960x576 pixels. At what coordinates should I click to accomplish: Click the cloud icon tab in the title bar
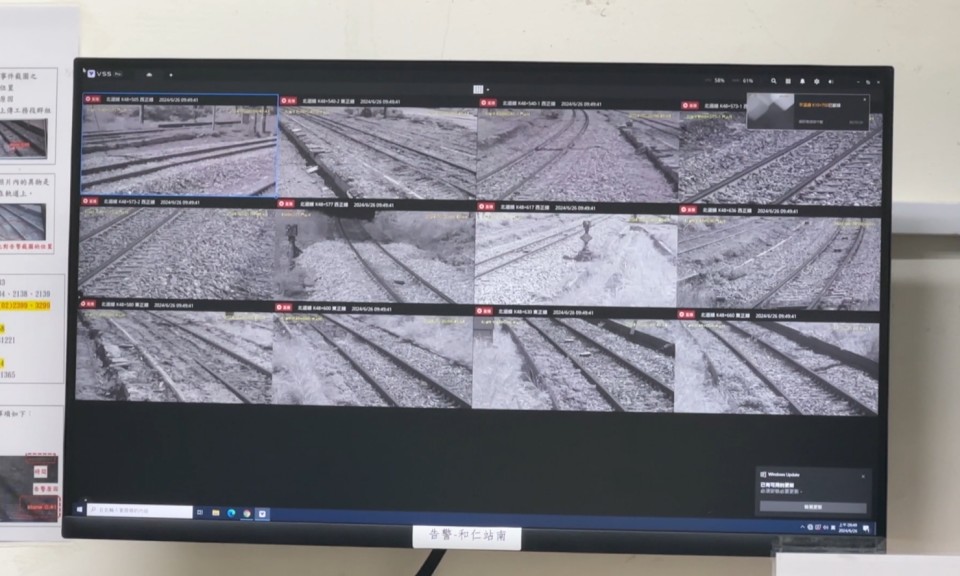click(148, 74)
